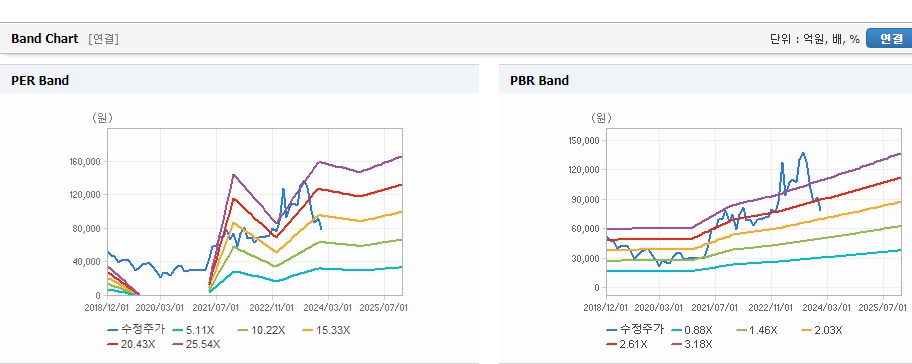Click the Band Chart heading
The image size is (912, 364).
point(44,38)
